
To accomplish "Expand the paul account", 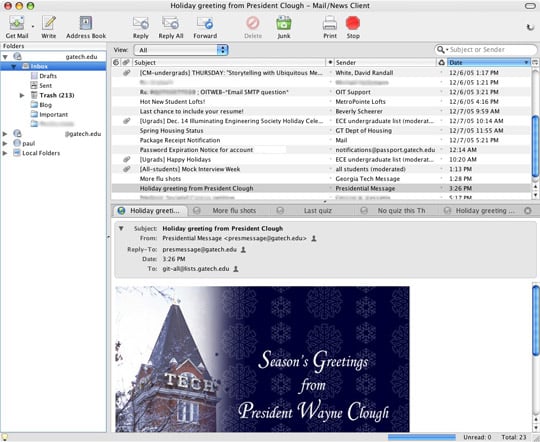I will (5, 144).
